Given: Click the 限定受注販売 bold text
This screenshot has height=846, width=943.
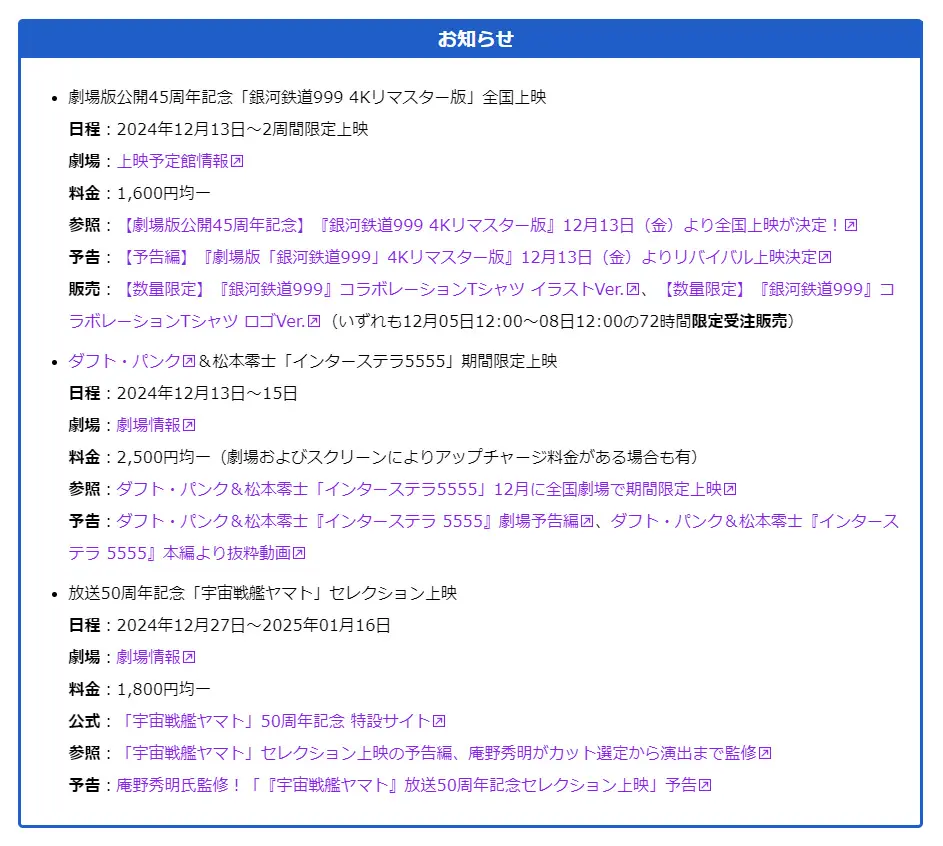Looking at the screenshot, I should [739, 321].
